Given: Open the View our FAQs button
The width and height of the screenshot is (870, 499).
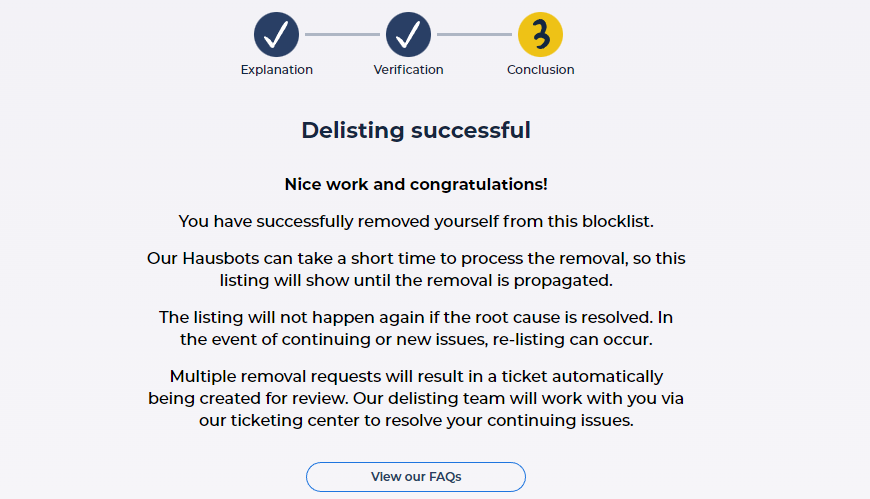Looking at the screenshot, I should [416, 477].
